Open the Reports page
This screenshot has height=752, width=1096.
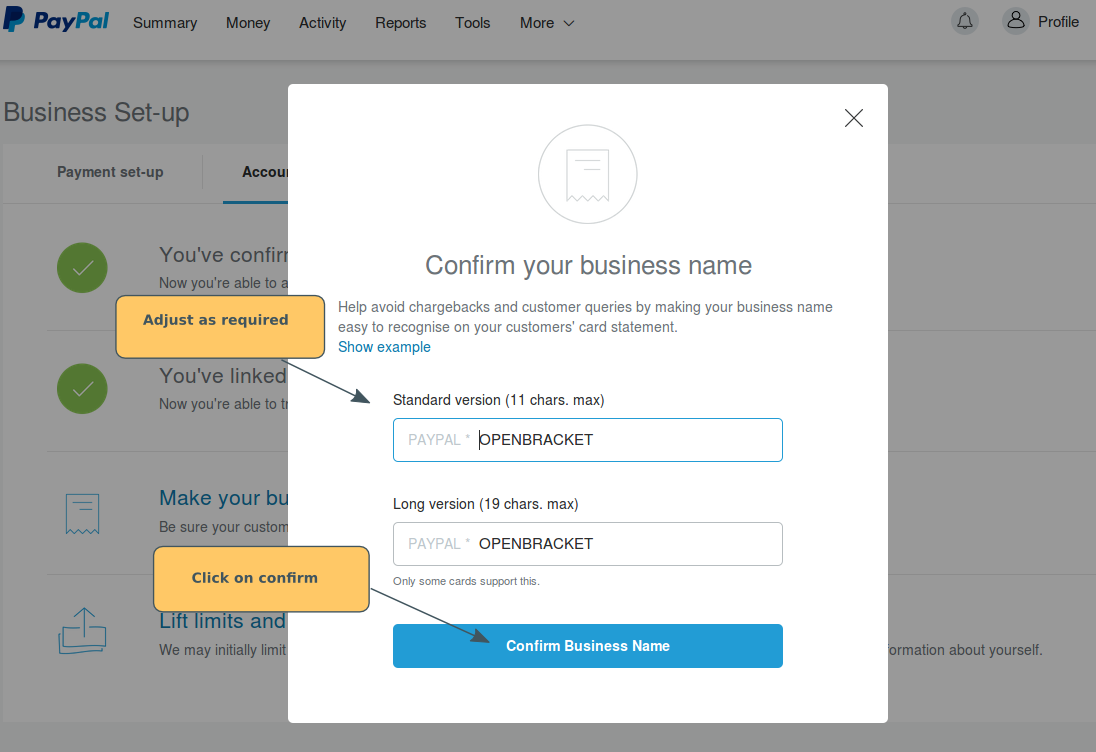[401, 23]
